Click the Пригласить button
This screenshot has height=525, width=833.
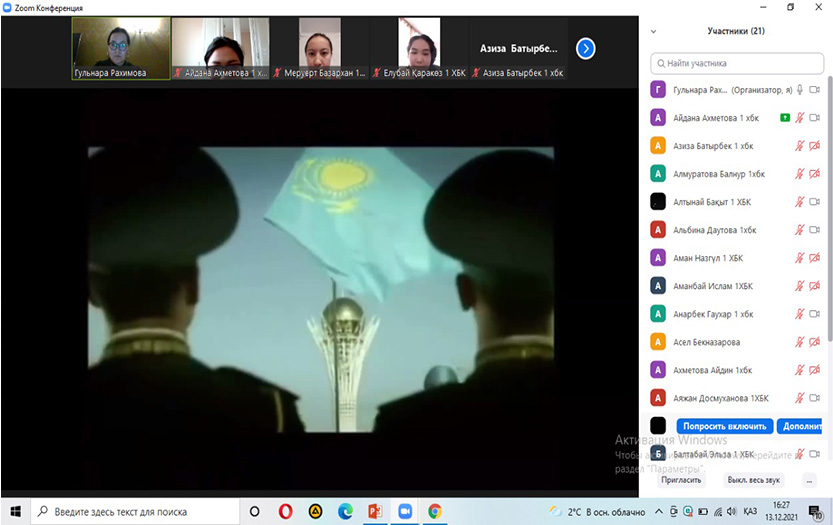(682, 480)
